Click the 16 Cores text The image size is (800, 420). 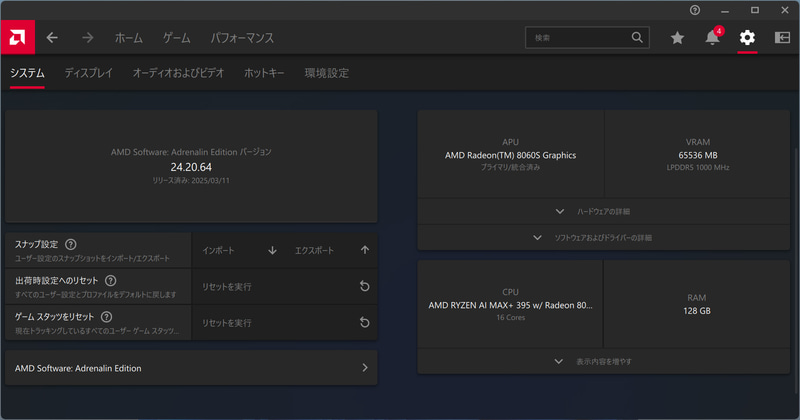point(510,317)
